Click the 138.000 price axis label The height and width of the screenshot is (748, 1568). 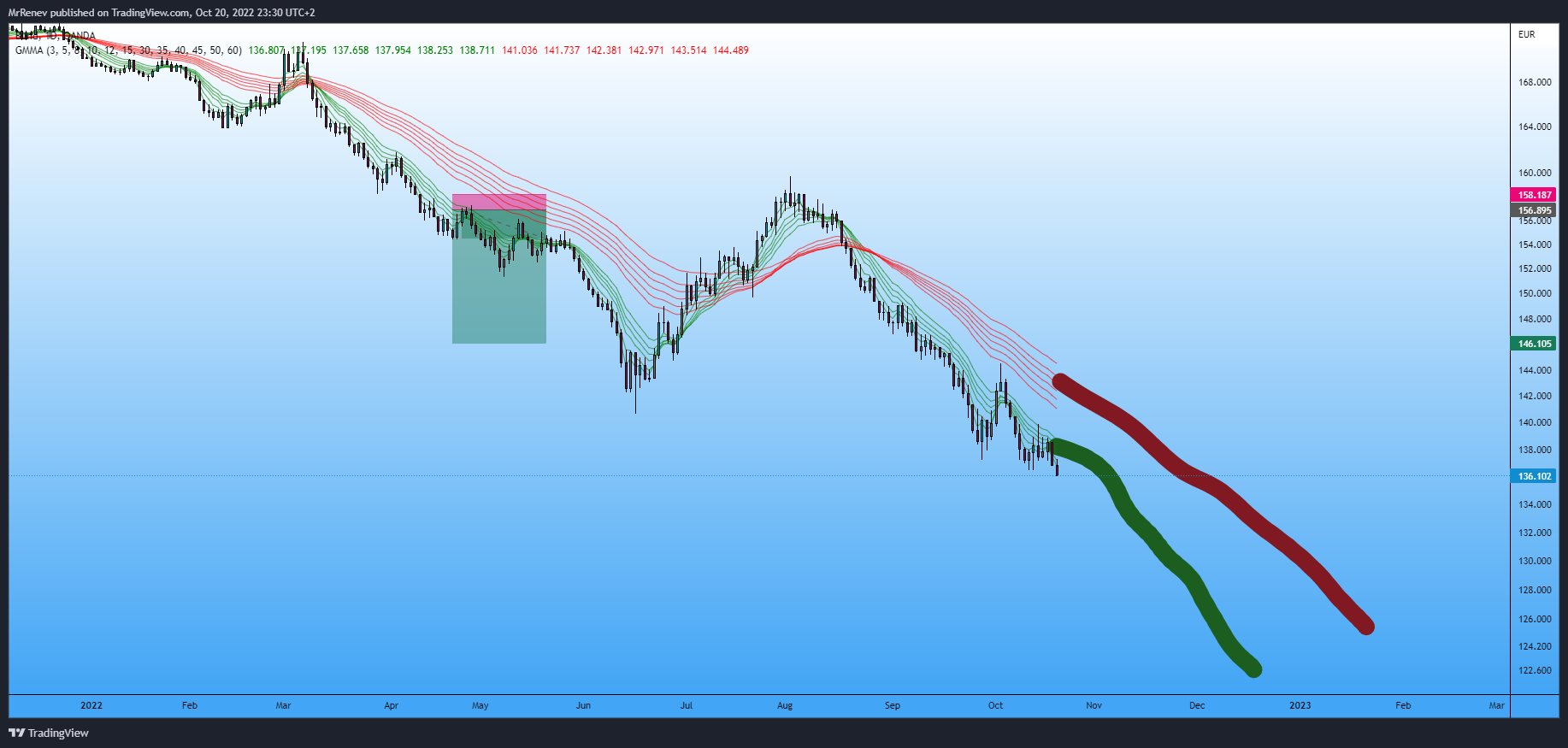(x=1535, y=450)
